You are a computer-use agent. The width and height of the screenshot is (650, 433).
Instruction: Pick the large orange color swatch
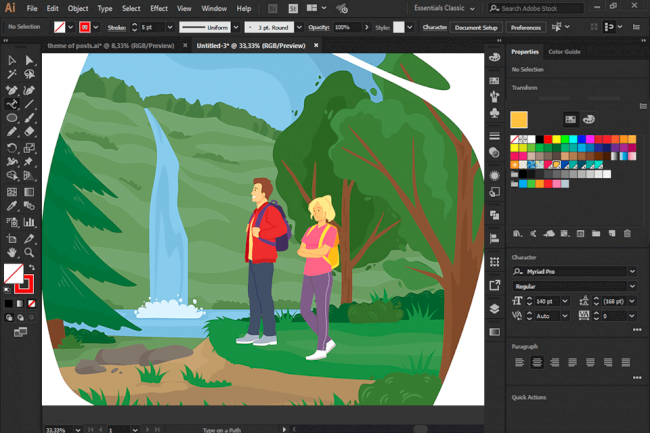pos(519,119)
